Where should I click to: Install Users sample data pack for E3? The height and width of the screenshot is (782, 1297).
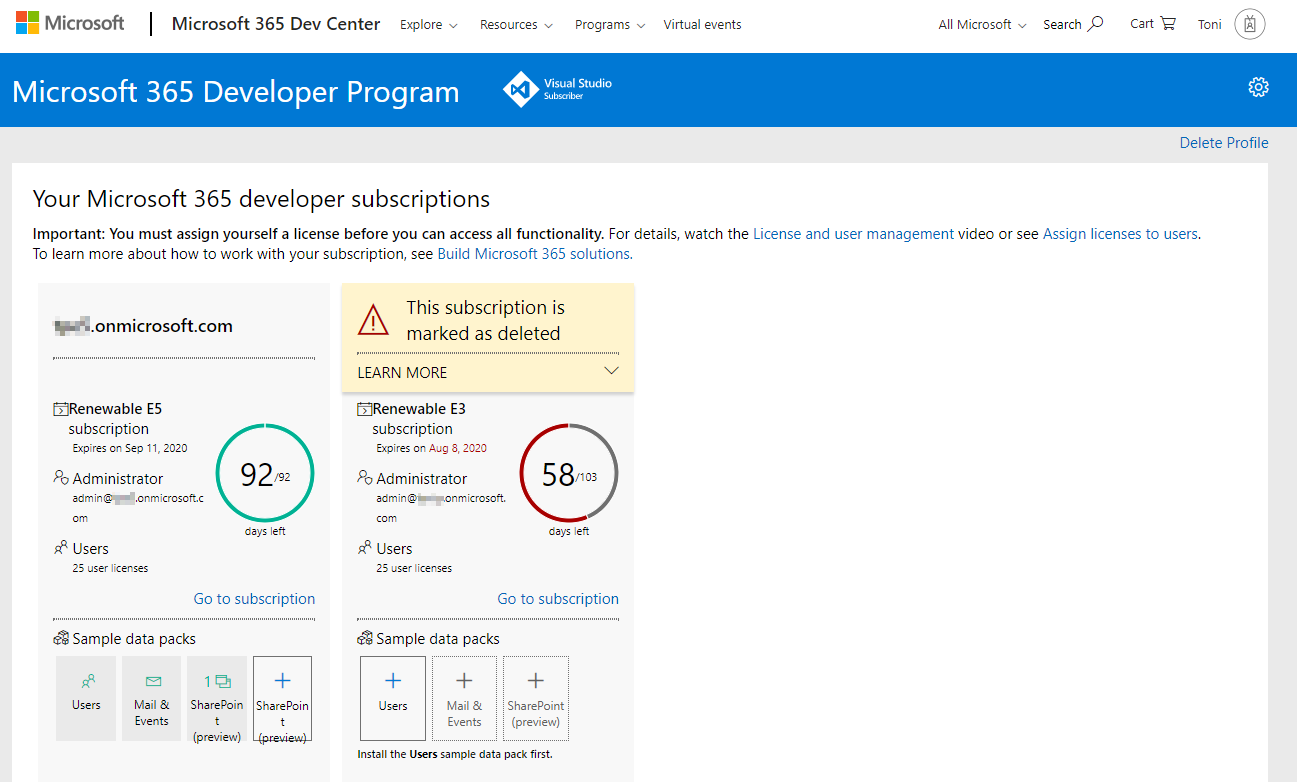(393, 697)
